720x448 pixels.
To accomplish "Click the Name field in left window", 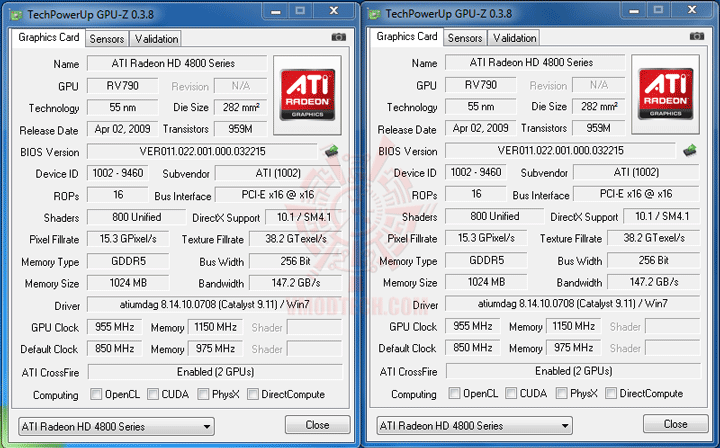I will click(x=177, y=63).
